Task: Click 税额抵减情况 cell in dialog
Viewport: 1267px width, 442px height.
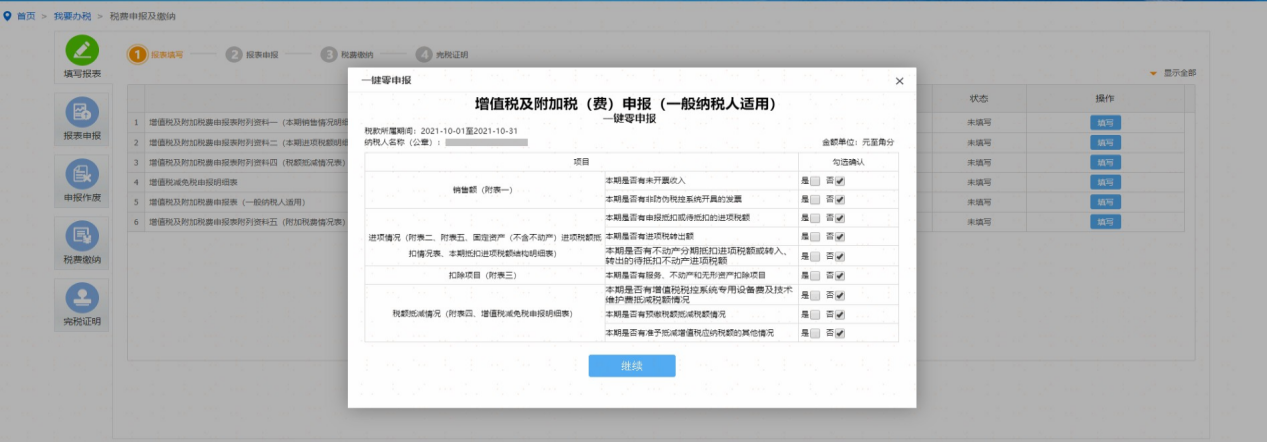Action: point(484,314)
